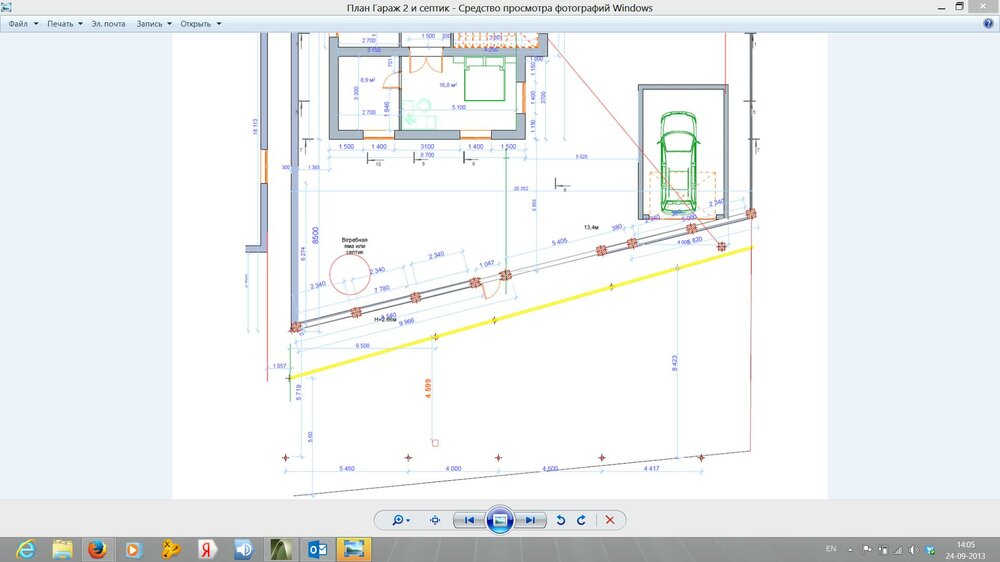Image resolution: width=1000 pixels, height=562 pixels.
Task: Open Firefox from the taskbar
Action: click(x=97, y=549)
